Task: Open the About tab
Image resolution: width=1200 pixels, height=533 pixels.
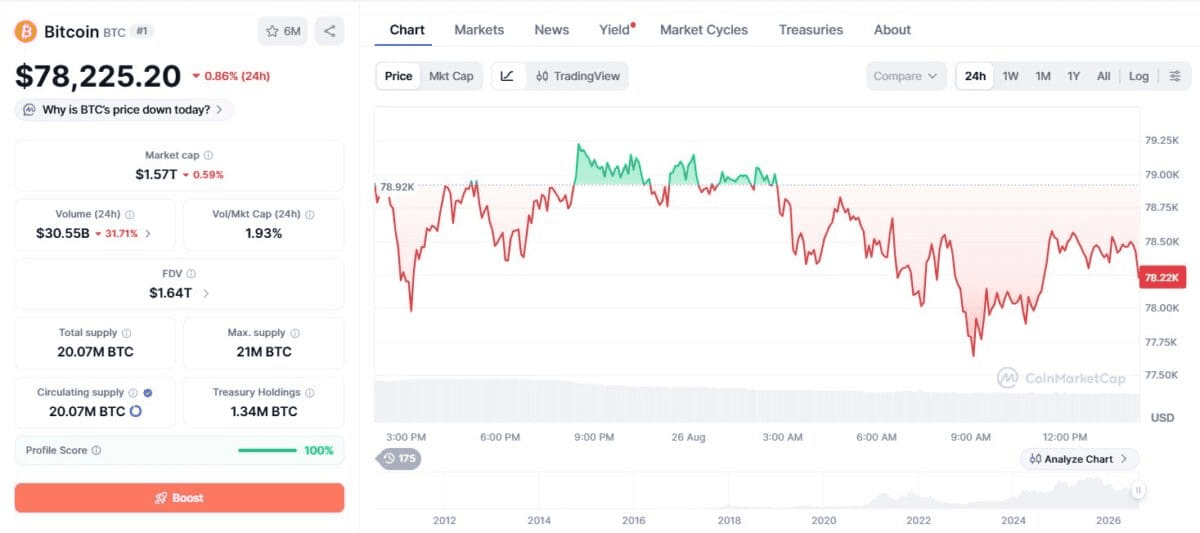Action: pos(892,30)
